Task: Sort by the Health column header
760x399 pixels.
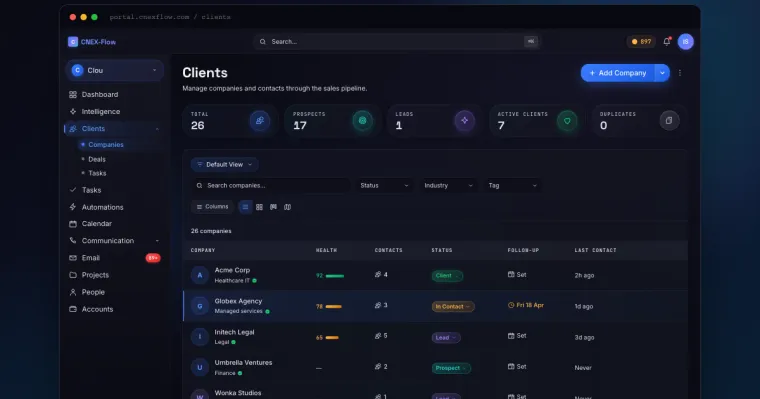Action: pos(326,250)
